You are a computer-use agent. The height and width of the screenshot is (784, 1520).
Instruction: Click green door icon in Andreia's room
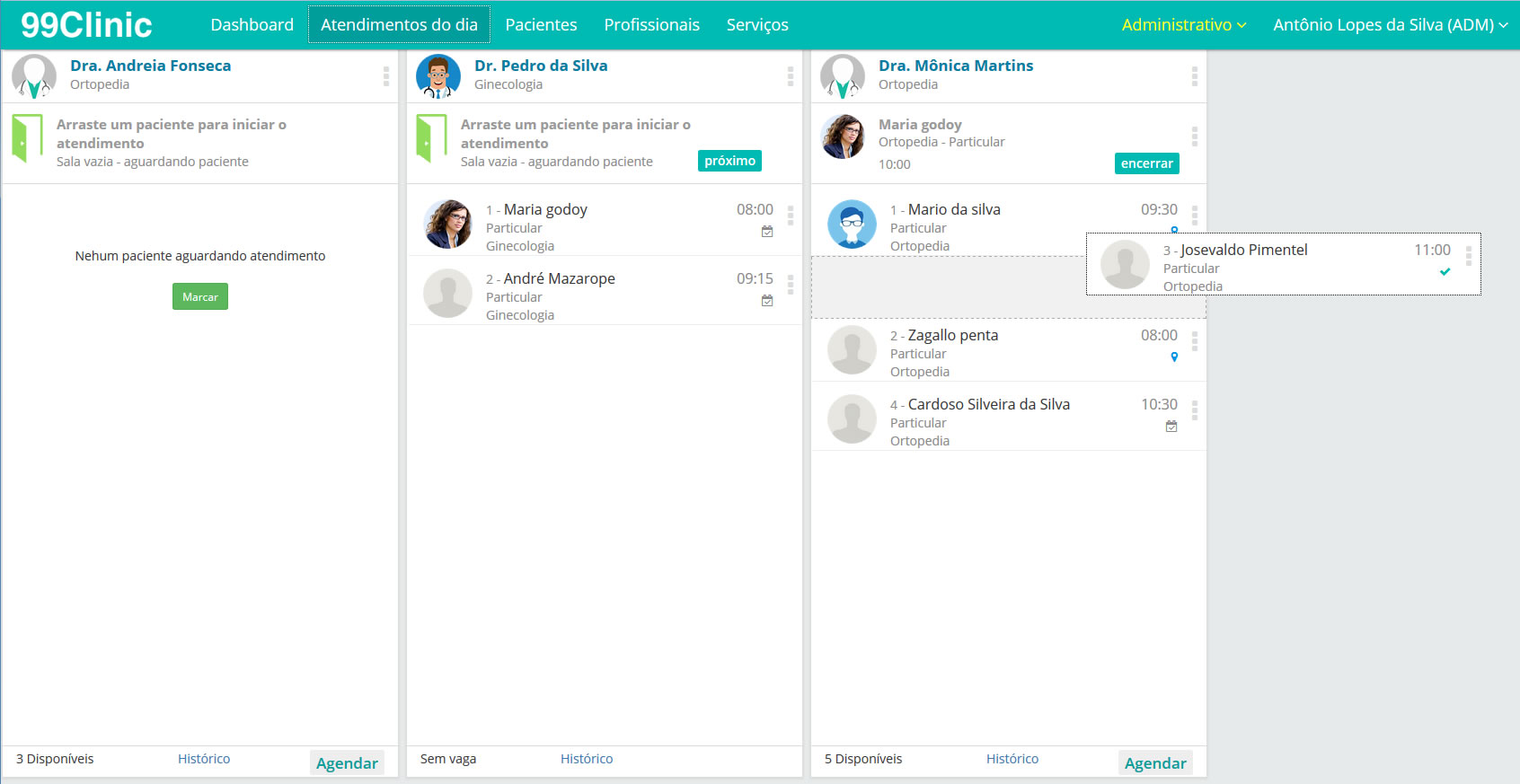28,139
